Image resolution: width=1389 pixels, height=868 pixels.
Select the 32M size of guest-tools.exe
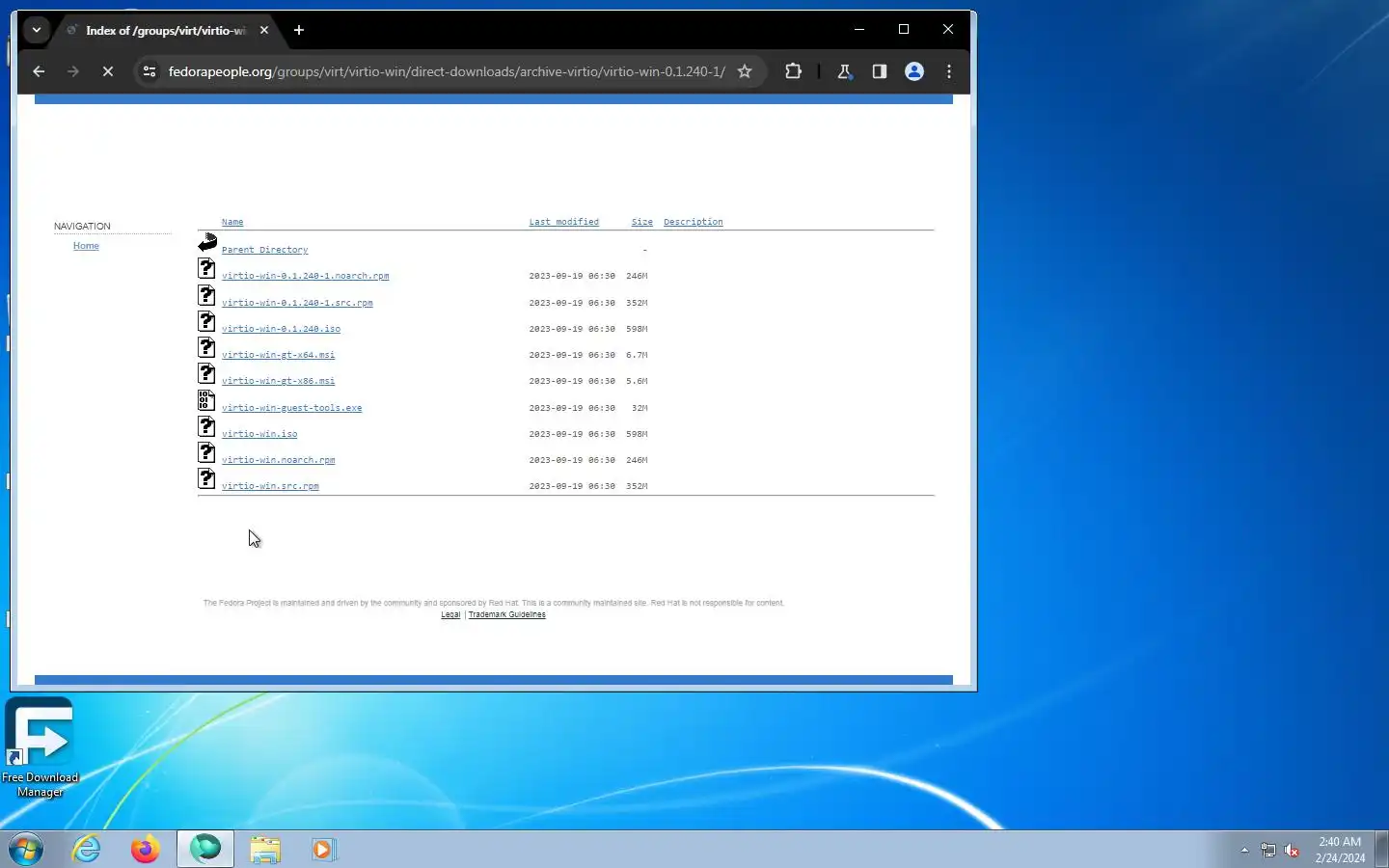click(640, 408)
